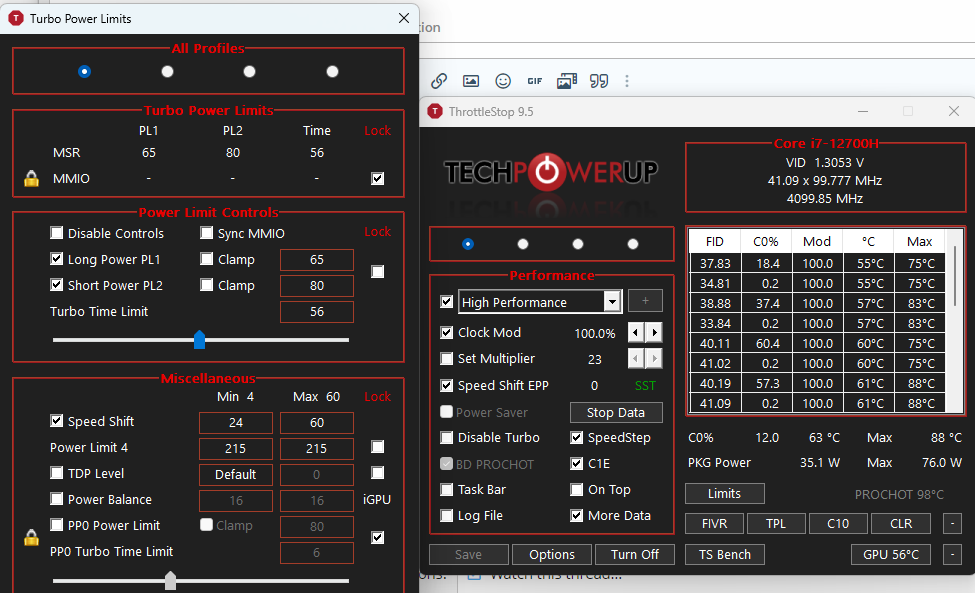
Task: Enable Clamp for Long Power PL1
Action: (x=206, y=259)
